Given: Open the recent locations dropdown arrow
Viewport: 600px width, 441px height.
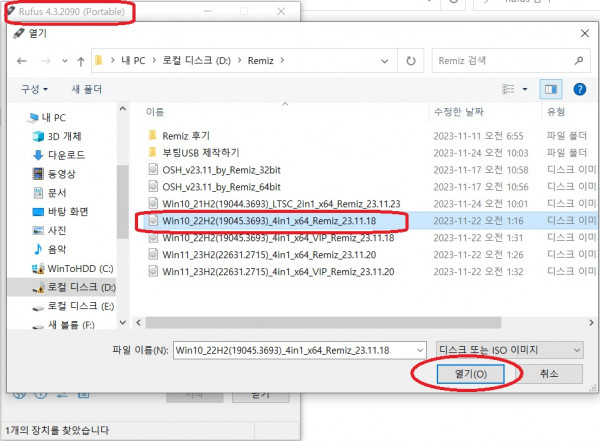Looking at the screenshot, I should click(65, 61).
